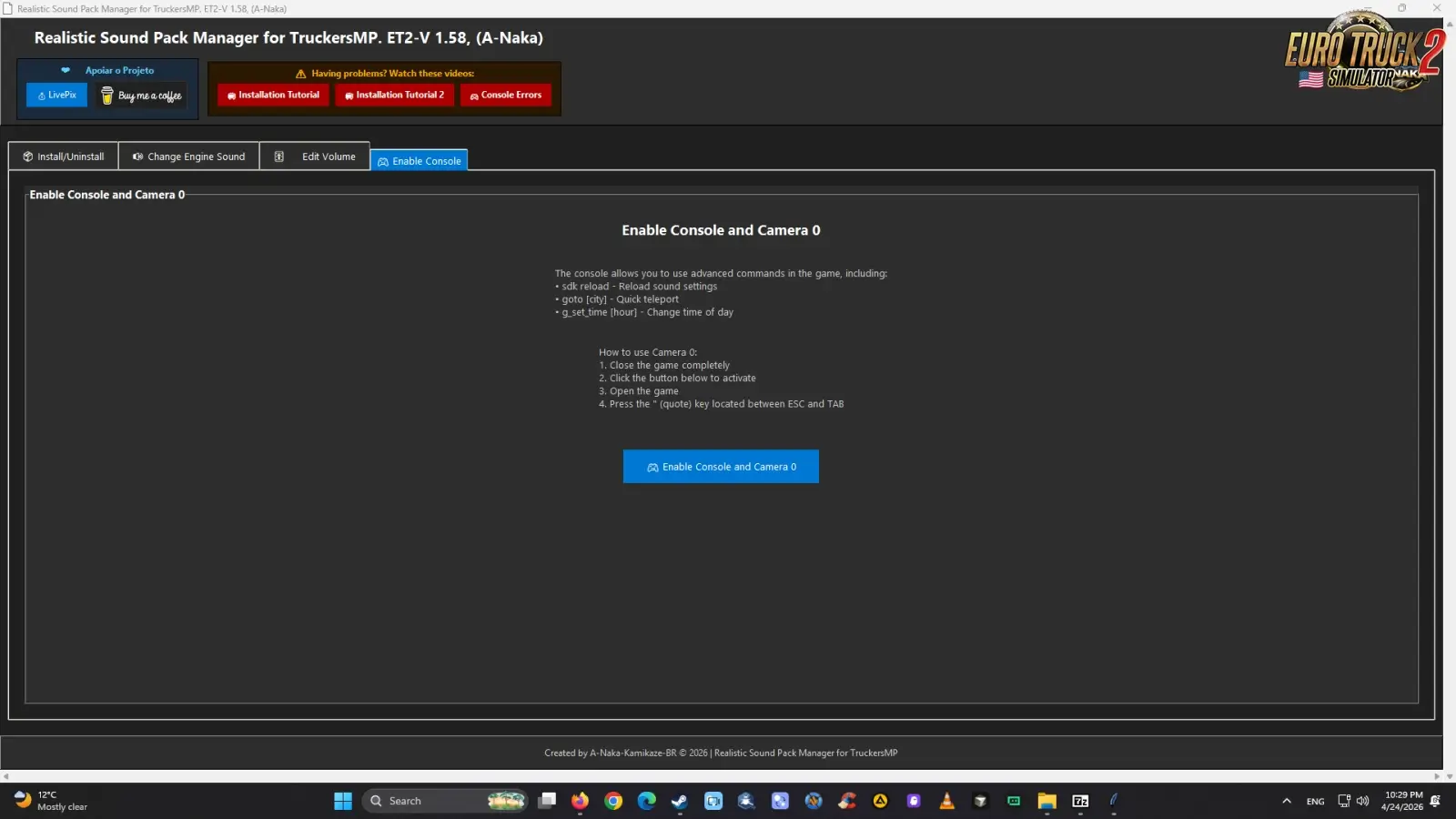Open Steam from the taskbar
1456x819 pixels.
(x=680, y=801)
